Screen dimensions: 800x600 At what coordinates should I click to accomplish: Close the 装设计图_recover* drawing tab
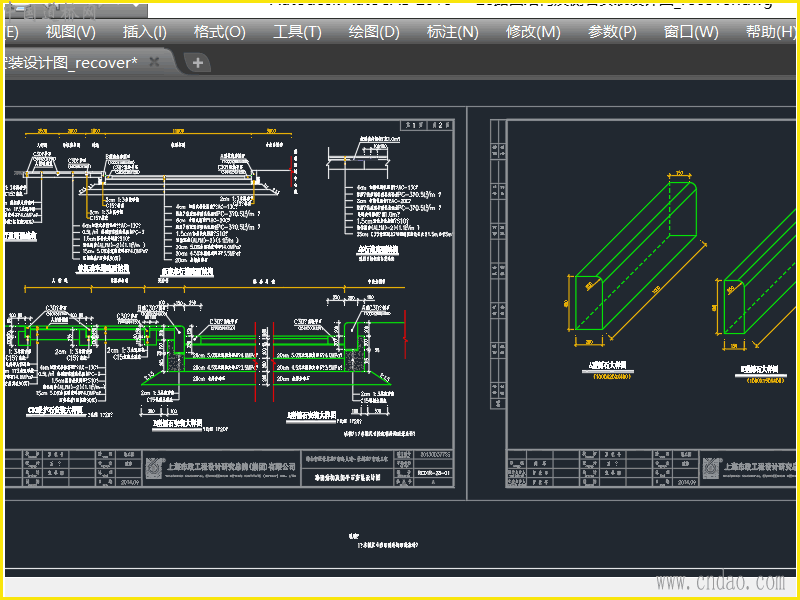point(154,62)
